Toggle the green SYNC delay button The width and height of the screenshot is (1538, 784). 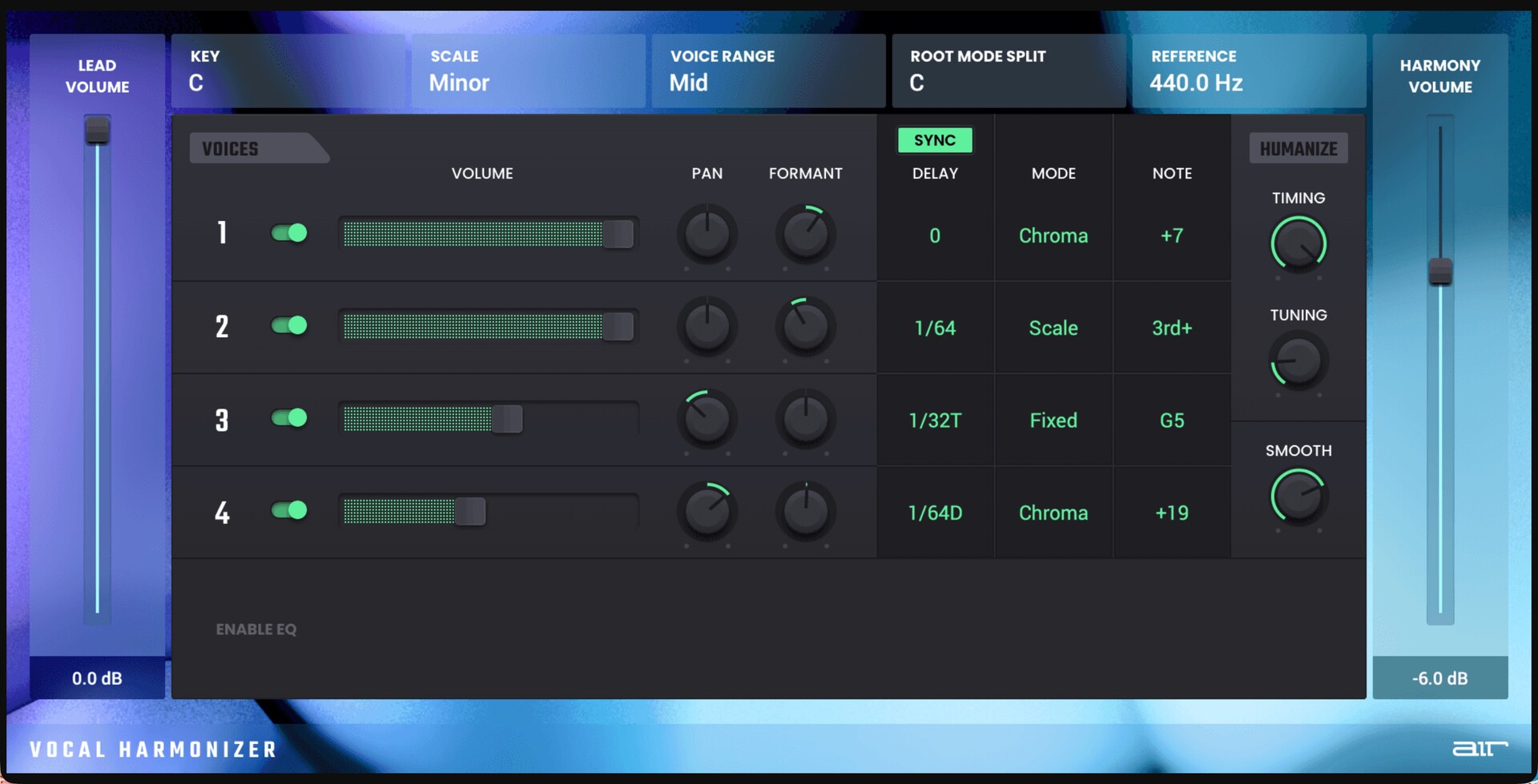934,140
